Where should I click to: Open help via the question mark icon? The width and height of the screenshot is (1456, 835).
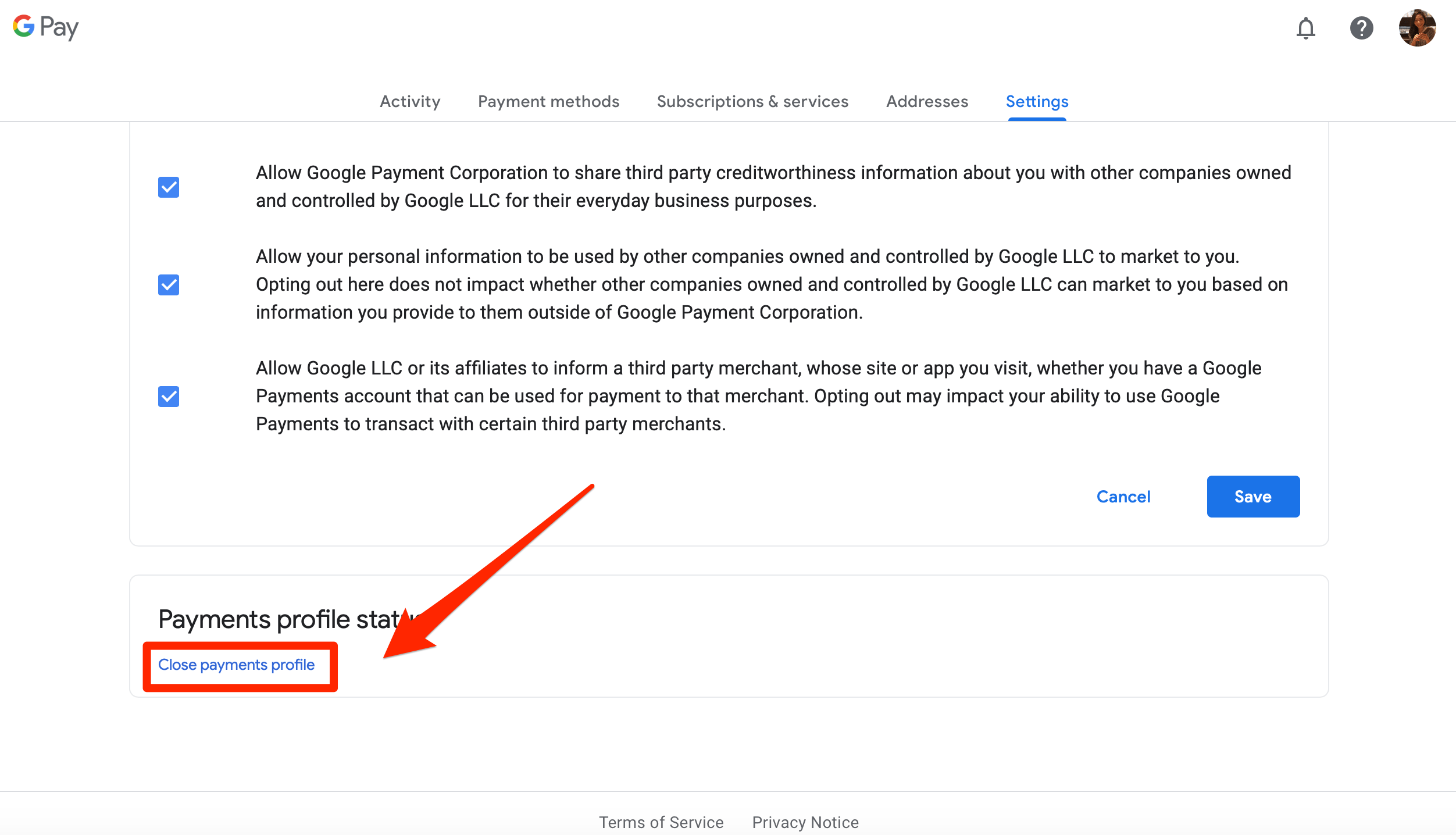tap(1361, 28)
